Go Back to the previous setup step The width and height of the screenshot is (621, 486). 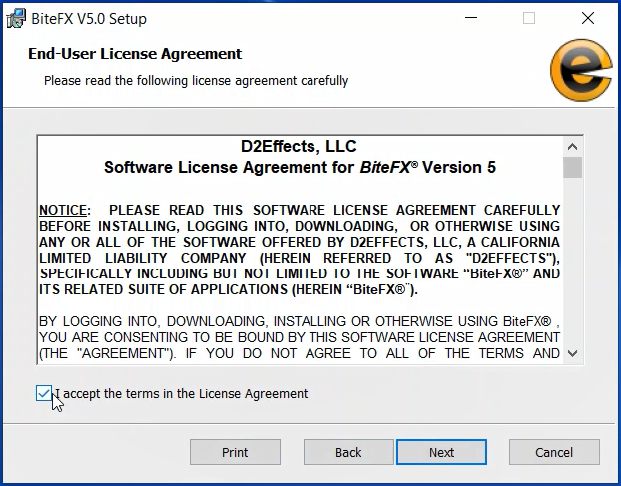pos(348,452)
